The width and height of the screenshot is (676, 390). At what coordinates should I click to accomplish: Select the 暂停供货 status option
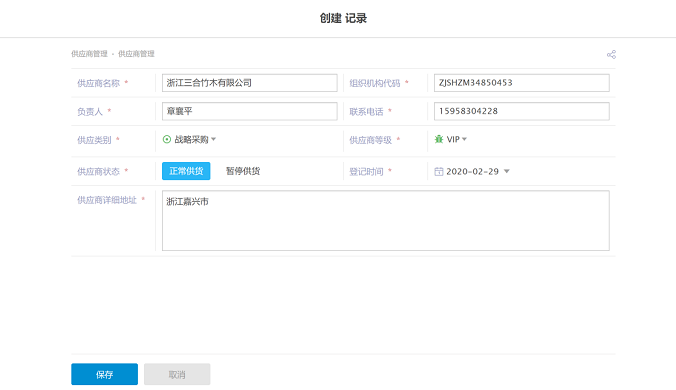click(243, 171)
